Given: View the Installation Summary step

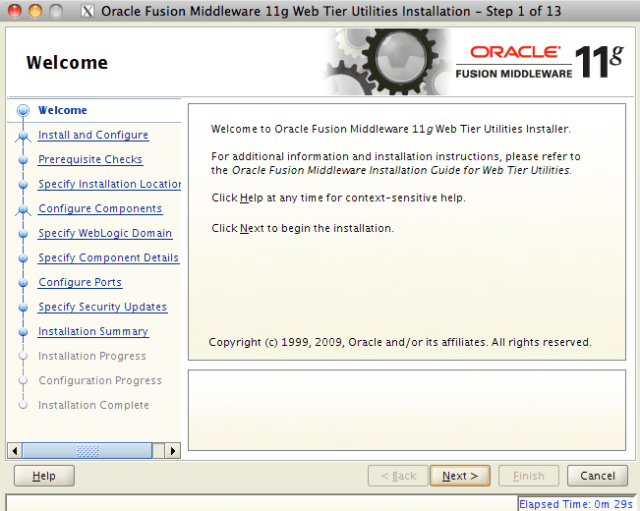Looking at the screenshot, I should pos(93,332).
